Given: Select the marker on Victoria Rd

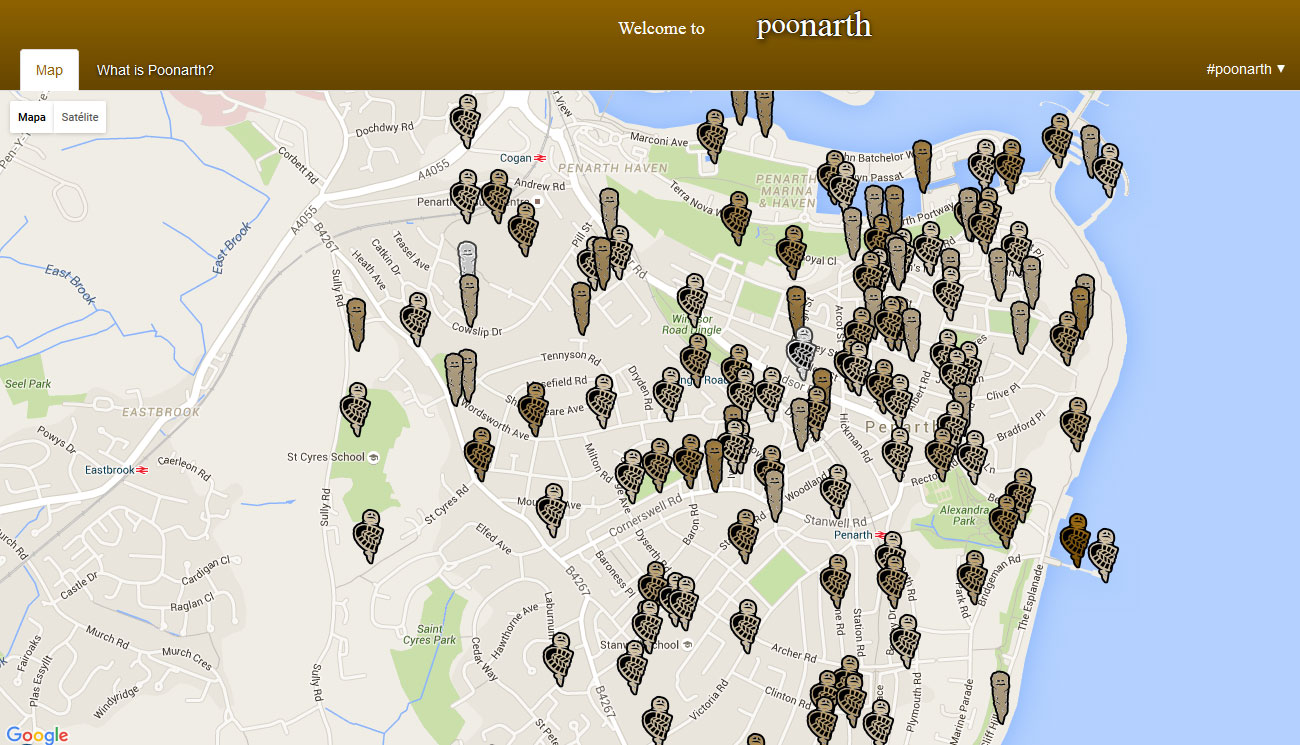Looking at the screenshot, I should 656,720.
